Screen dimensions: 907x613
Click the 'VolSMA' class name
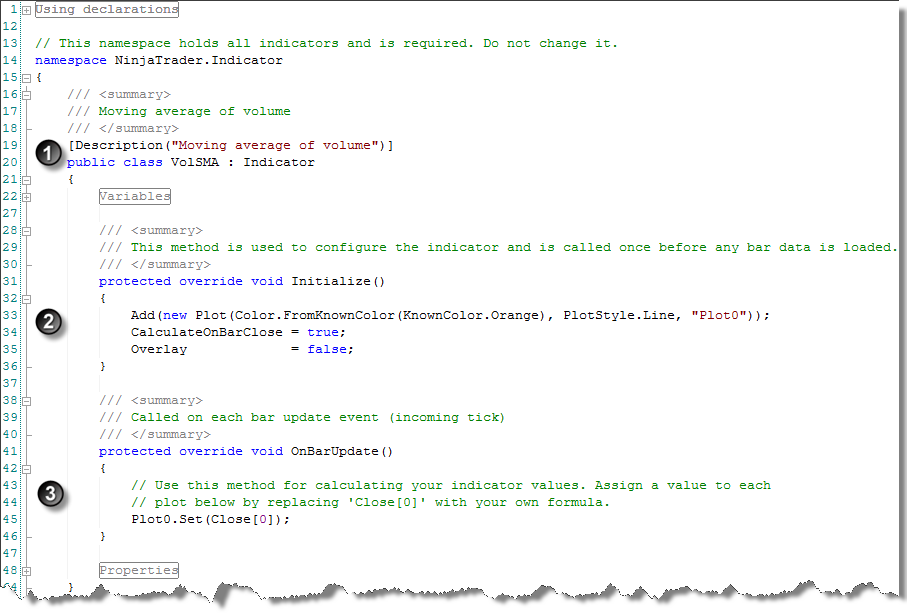click(x=195, y=163)
